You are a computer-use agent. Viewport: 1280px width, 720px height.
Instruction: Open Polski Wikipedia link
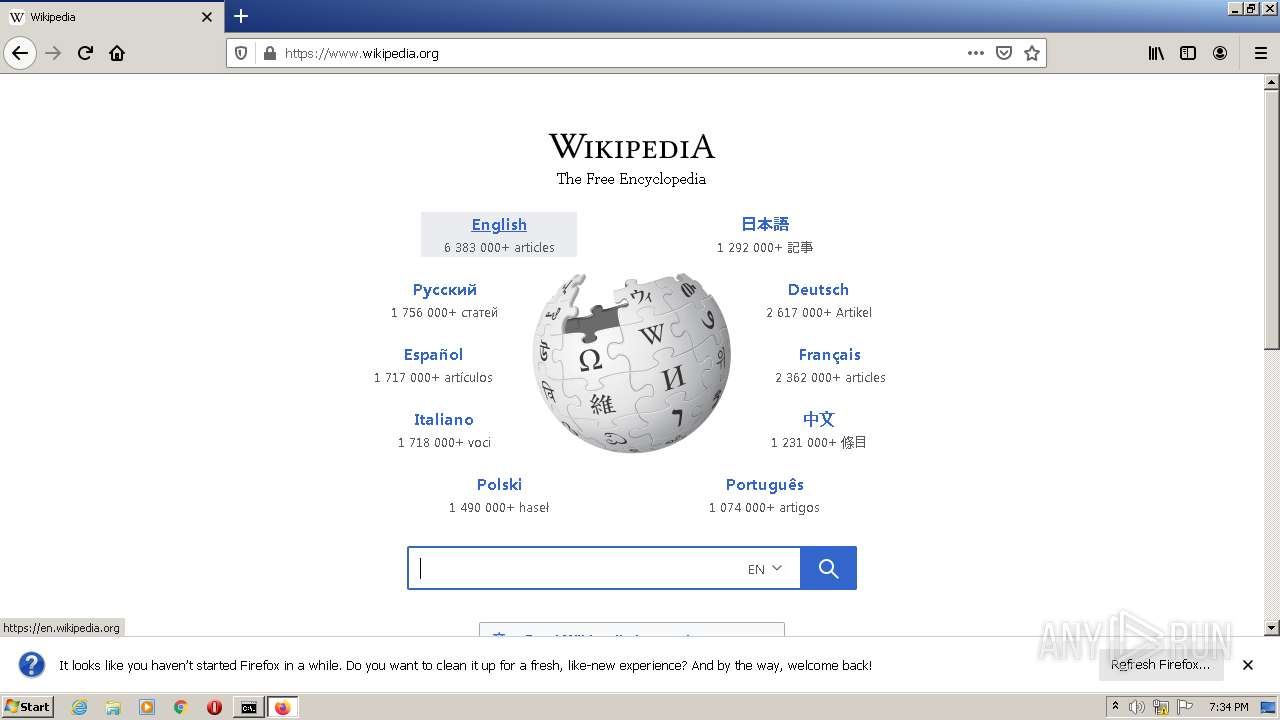click(x=499, y=485)
